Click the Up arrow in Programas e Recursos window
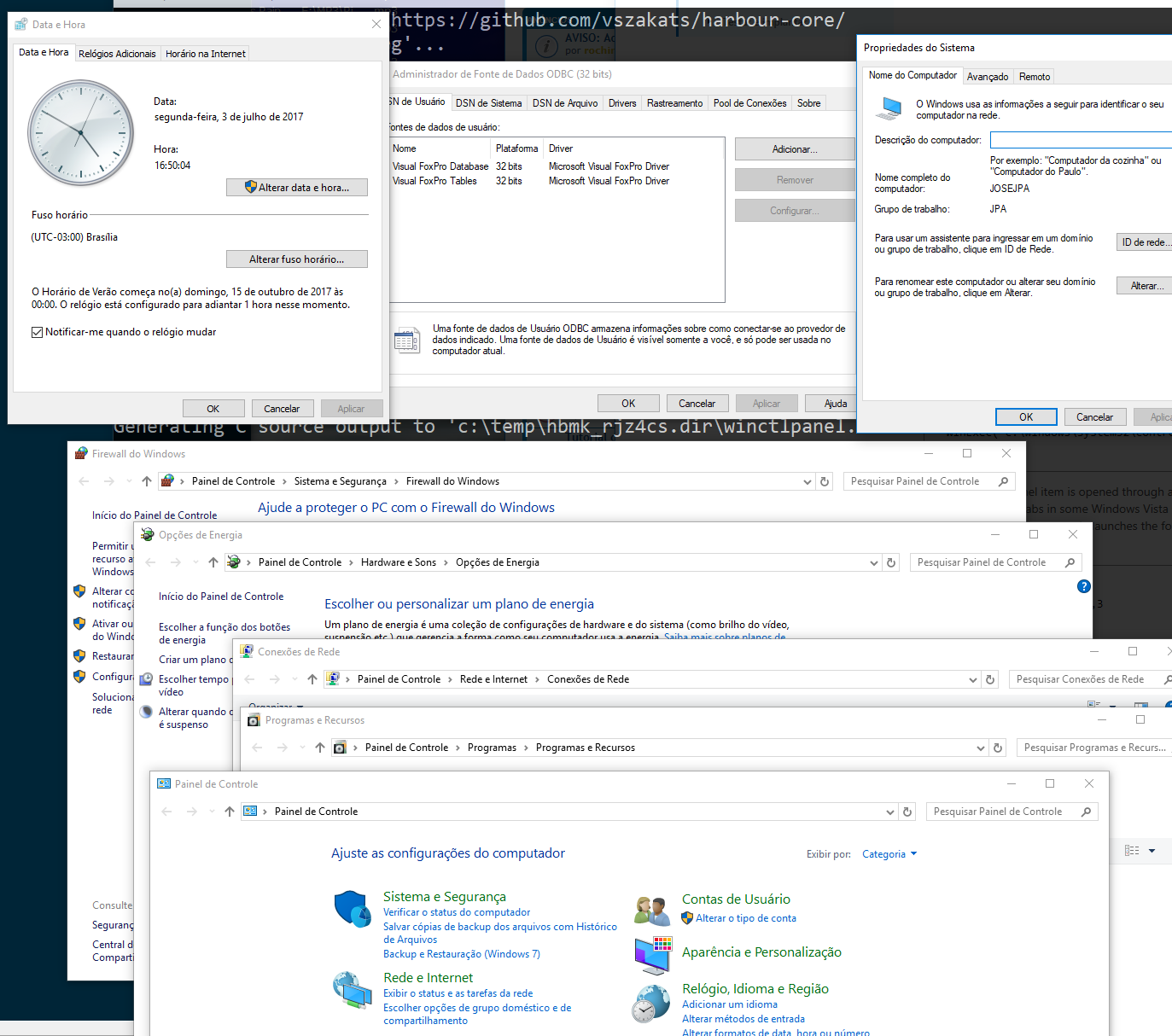This screenshot has width=1172, height=1036. point(320,748)
